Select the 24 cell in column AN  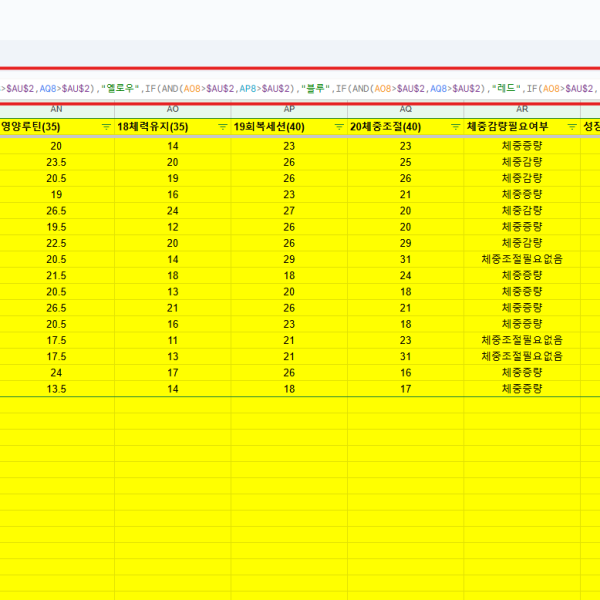57,373
